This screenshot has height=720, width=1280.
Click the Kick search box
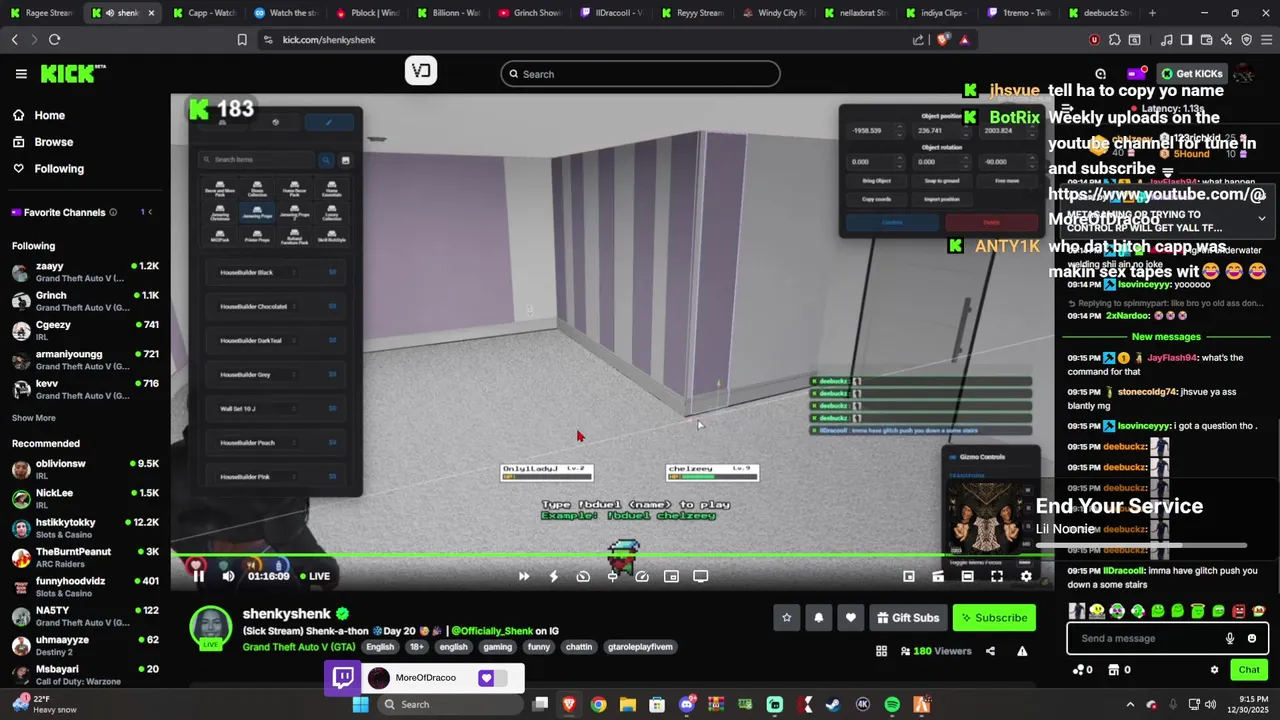[x=640, y=74]
